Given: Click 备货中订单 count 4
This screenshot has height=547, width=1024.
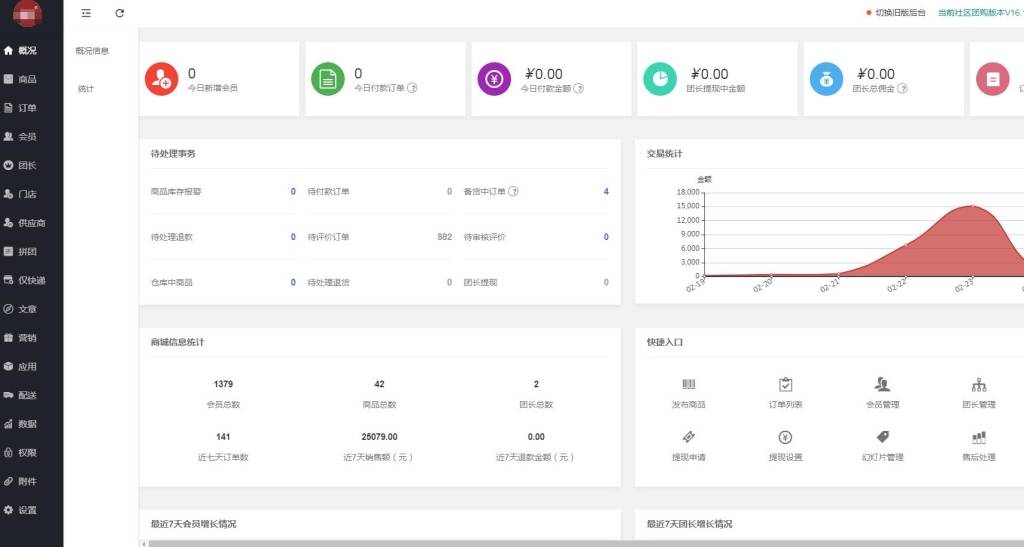Looking at the screenshot, I should [x=606, y=191].
